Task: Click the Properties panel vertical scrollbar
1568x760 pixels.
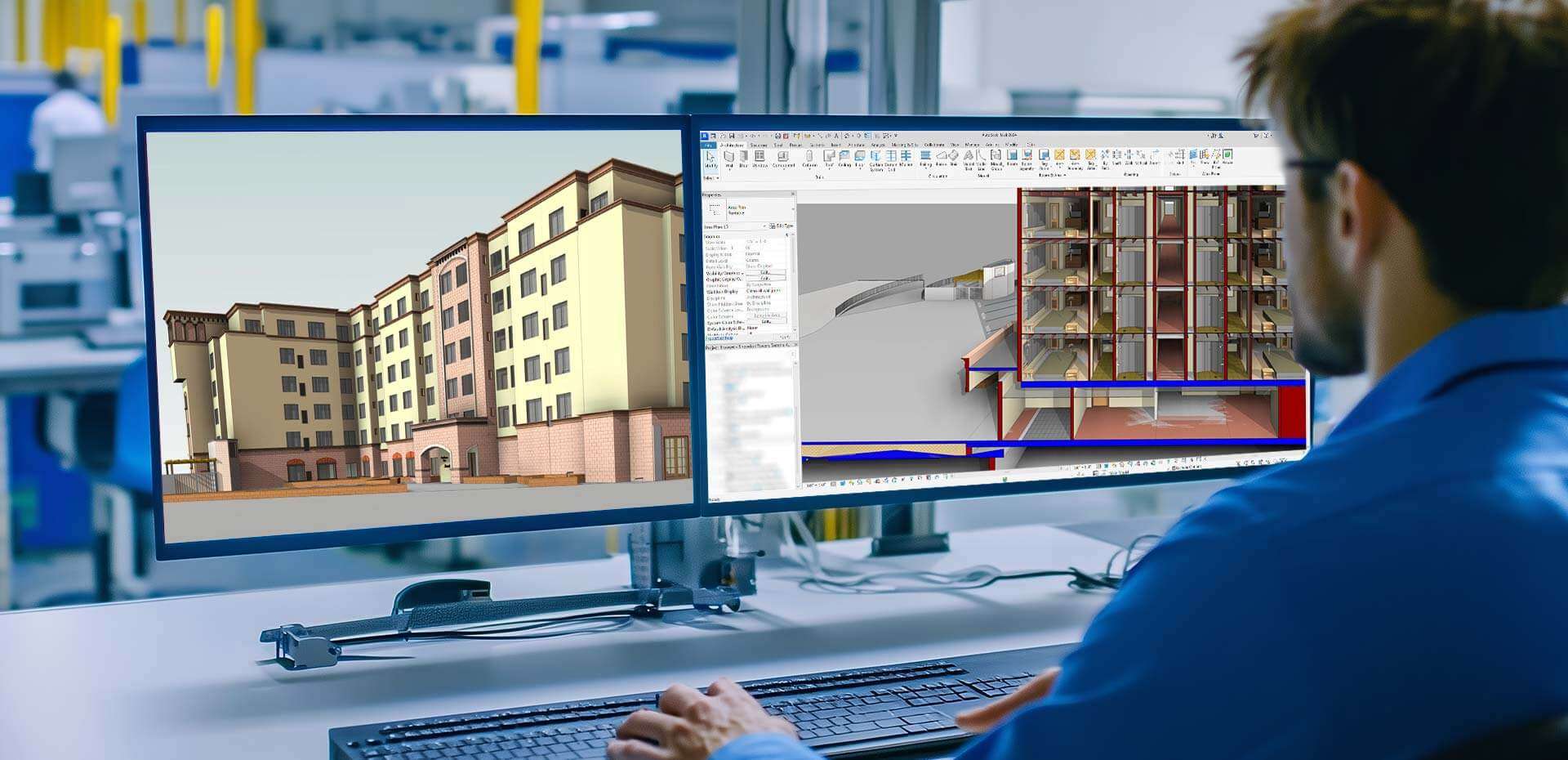Action: (794, 281)
